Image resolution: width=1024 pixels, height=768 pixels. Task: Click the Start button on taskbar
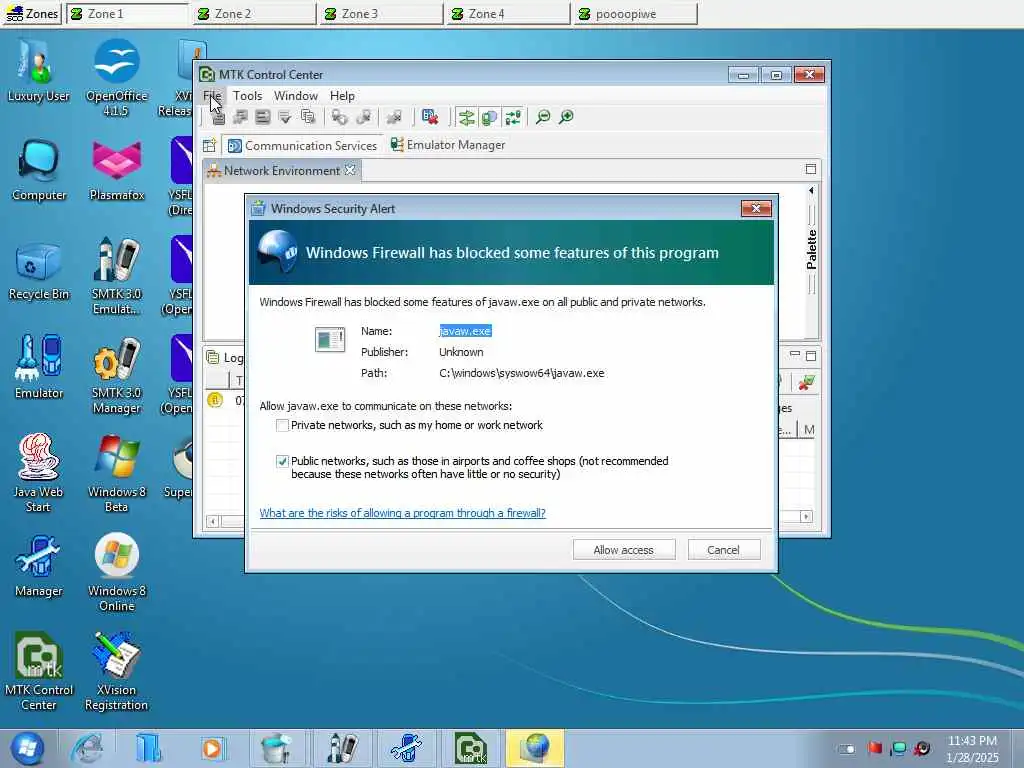(27, 748)
